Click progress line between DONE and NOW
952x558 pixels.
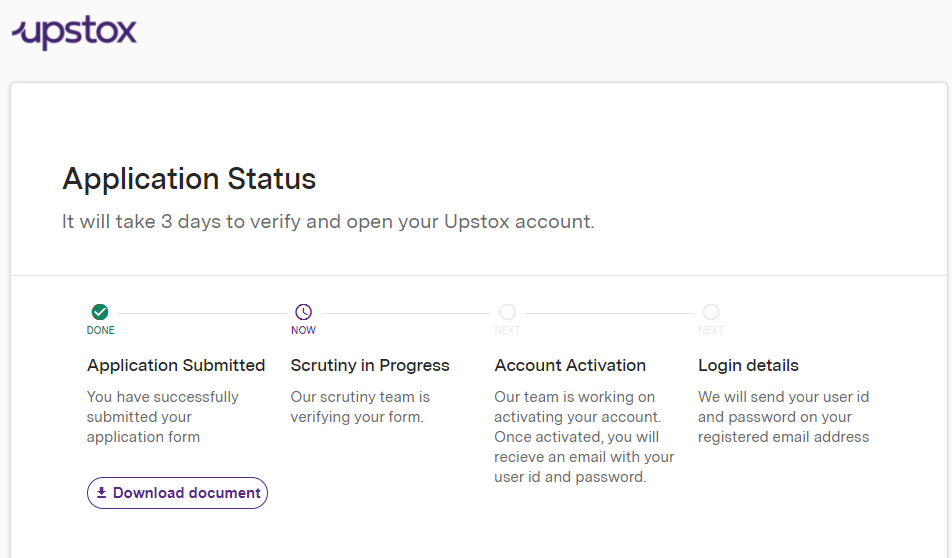pyautogui.click(x=202, y=313)
